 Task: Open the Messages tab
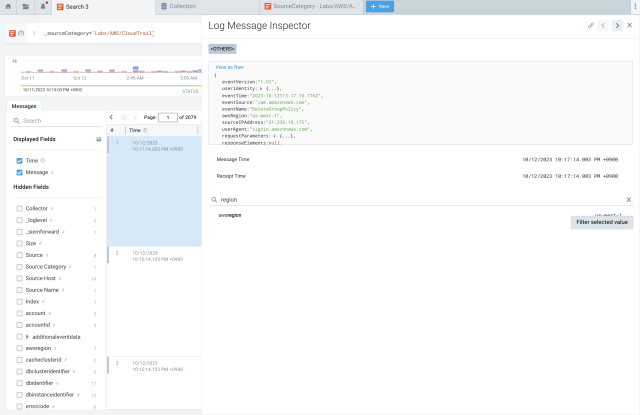pos(24,106)
